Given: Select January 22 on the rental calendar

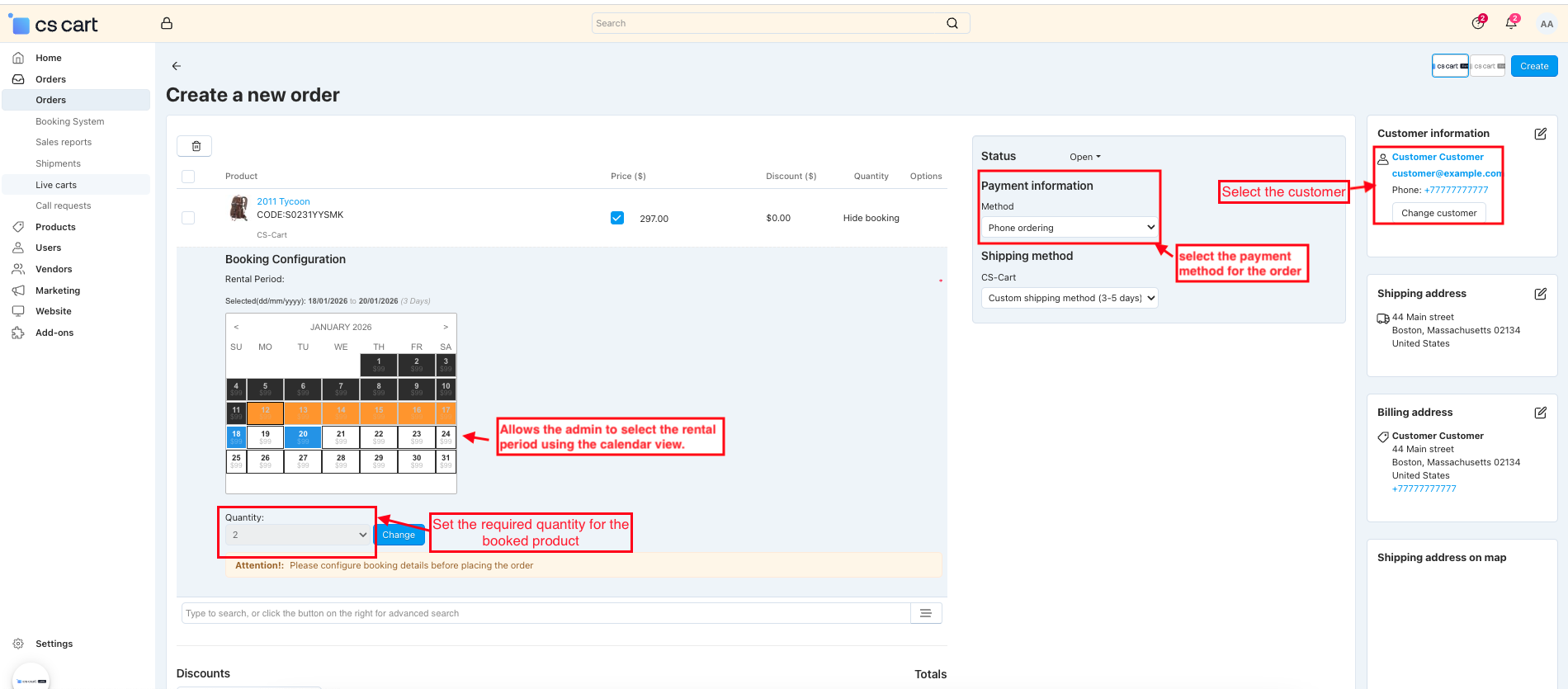Looking at the screenshot, I should pos(379,437).
